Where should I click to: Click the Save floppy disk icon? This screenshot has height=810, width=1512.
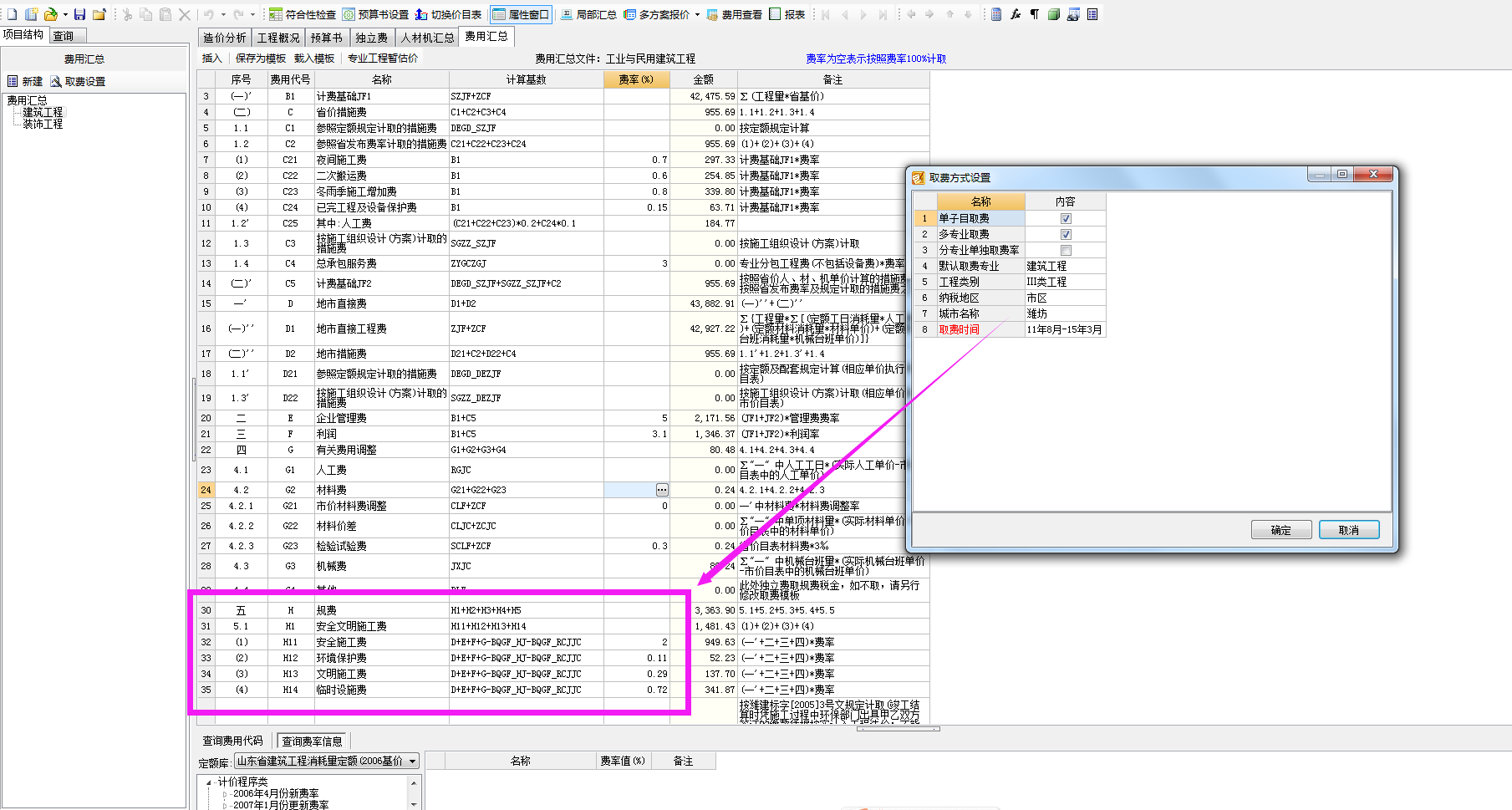tap(80, 14)
